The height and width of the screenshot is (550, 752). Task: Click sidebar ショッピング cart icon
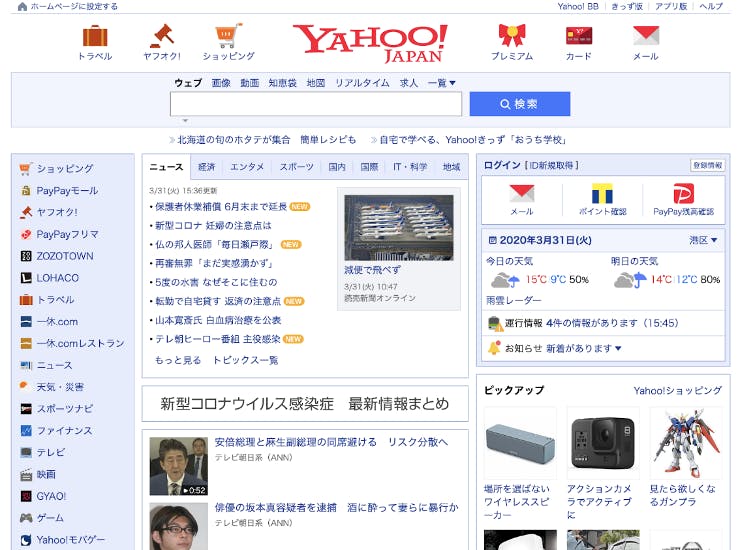click(x=25, y=169)
